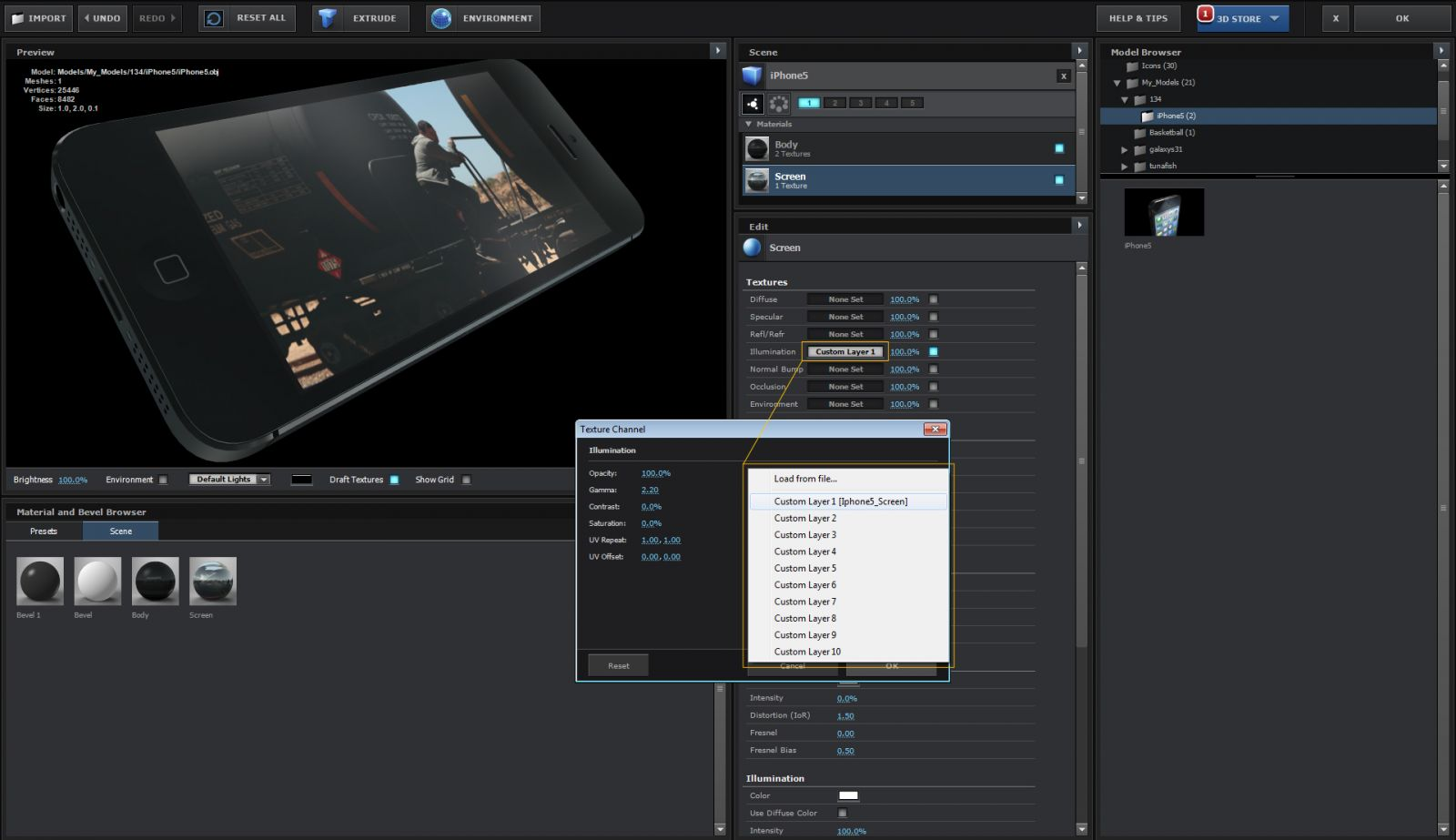Click the Reset All circular arrow icon

(x=214, y=18)
